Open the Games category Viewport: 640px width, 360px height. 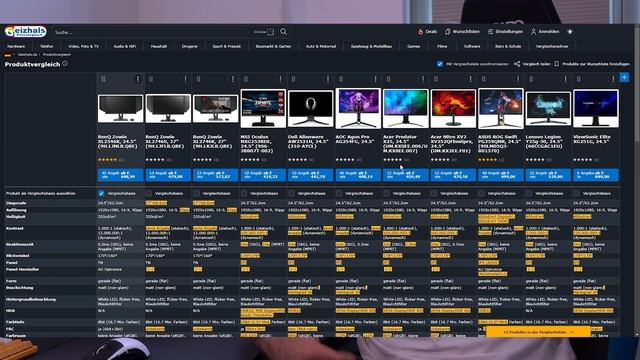click(413, 47)
